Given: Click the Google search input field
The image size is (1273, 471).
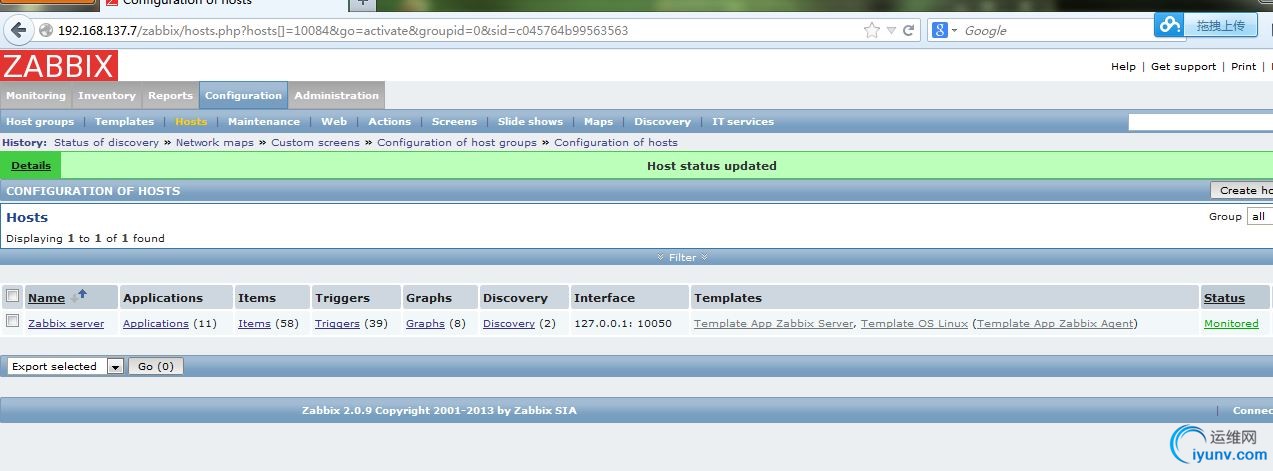Looking at the screenshot, I should [x=1050, y=31].
